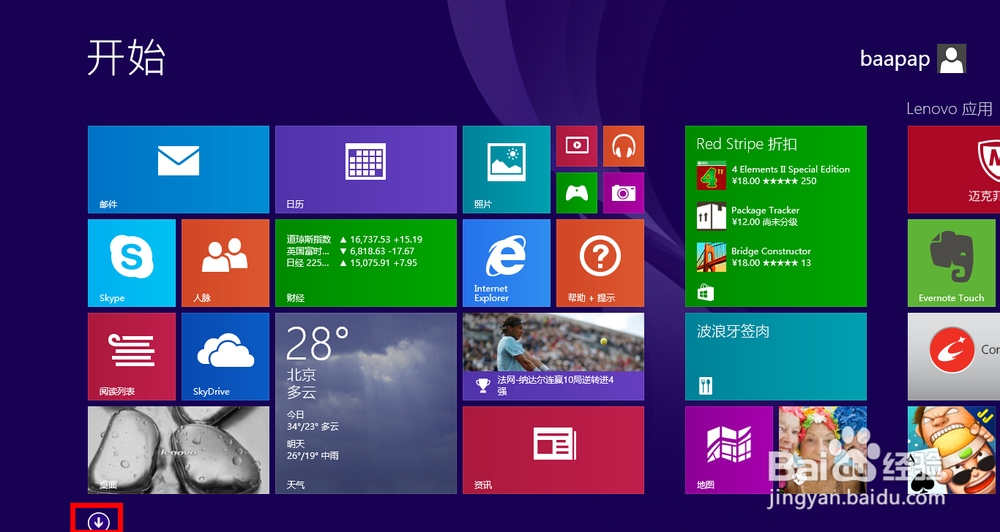Open the People (人脉) tile
Image resolution: width=1000 pixels, height=532 pixels.
225,263
